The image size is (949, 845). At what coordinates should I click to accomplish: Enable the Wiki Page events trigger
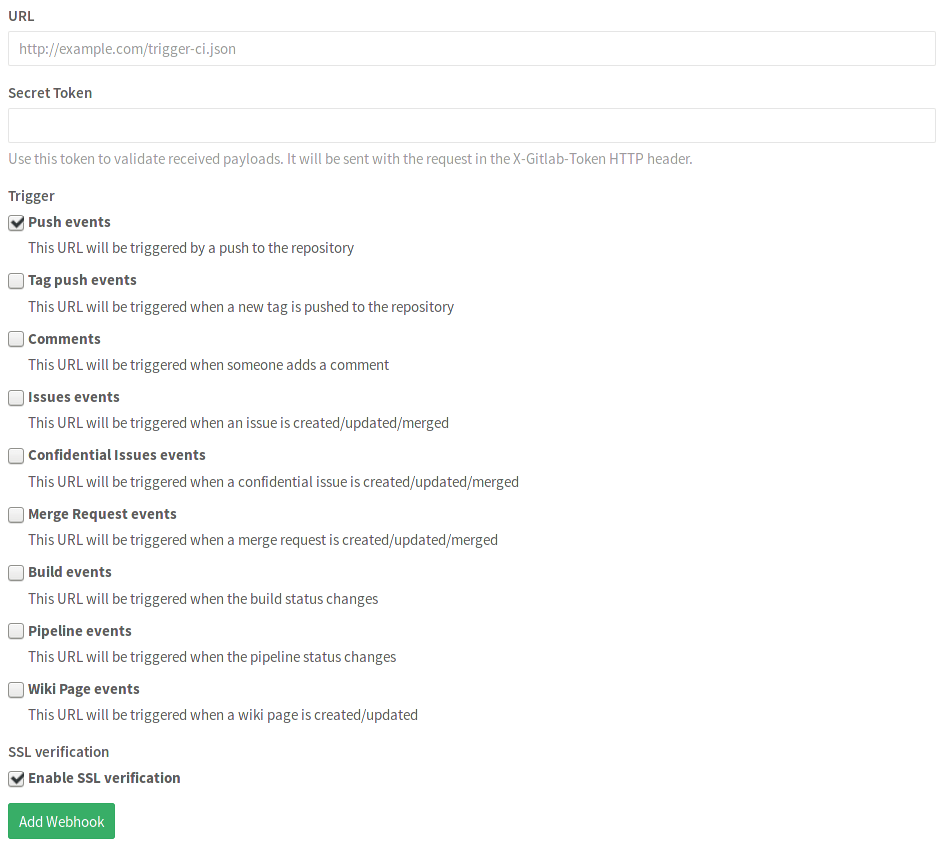[x=15, y=689]
